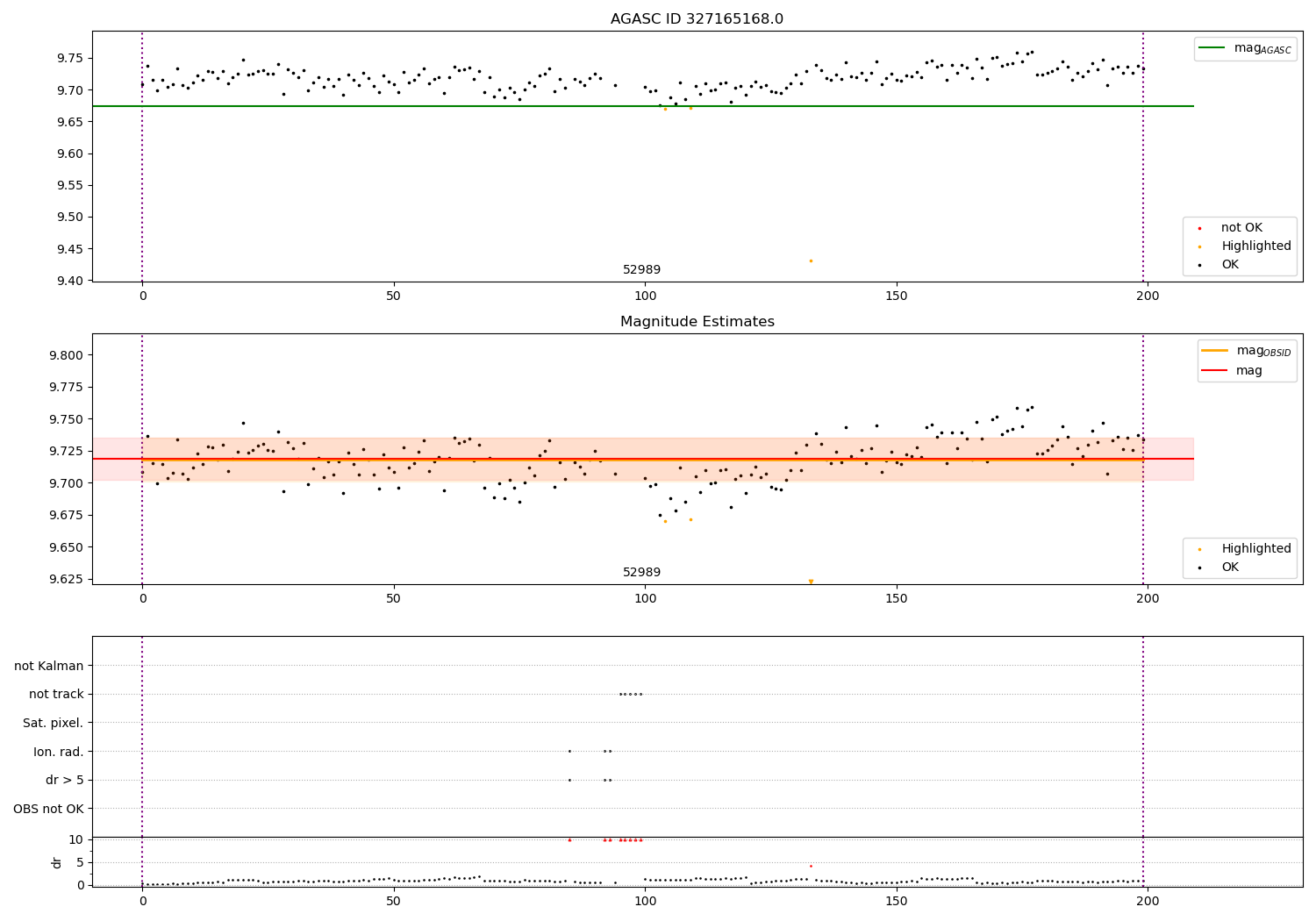This screenshot has width=1316, height=921.
Task: Click the '9.75' y-tick in the top plot
Action: (x=71, y=59)
